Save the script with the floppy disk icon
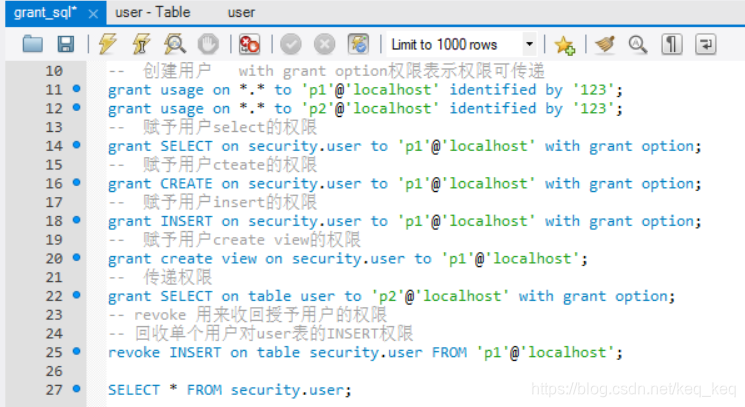The image size is (745, 407). [66, 44]
